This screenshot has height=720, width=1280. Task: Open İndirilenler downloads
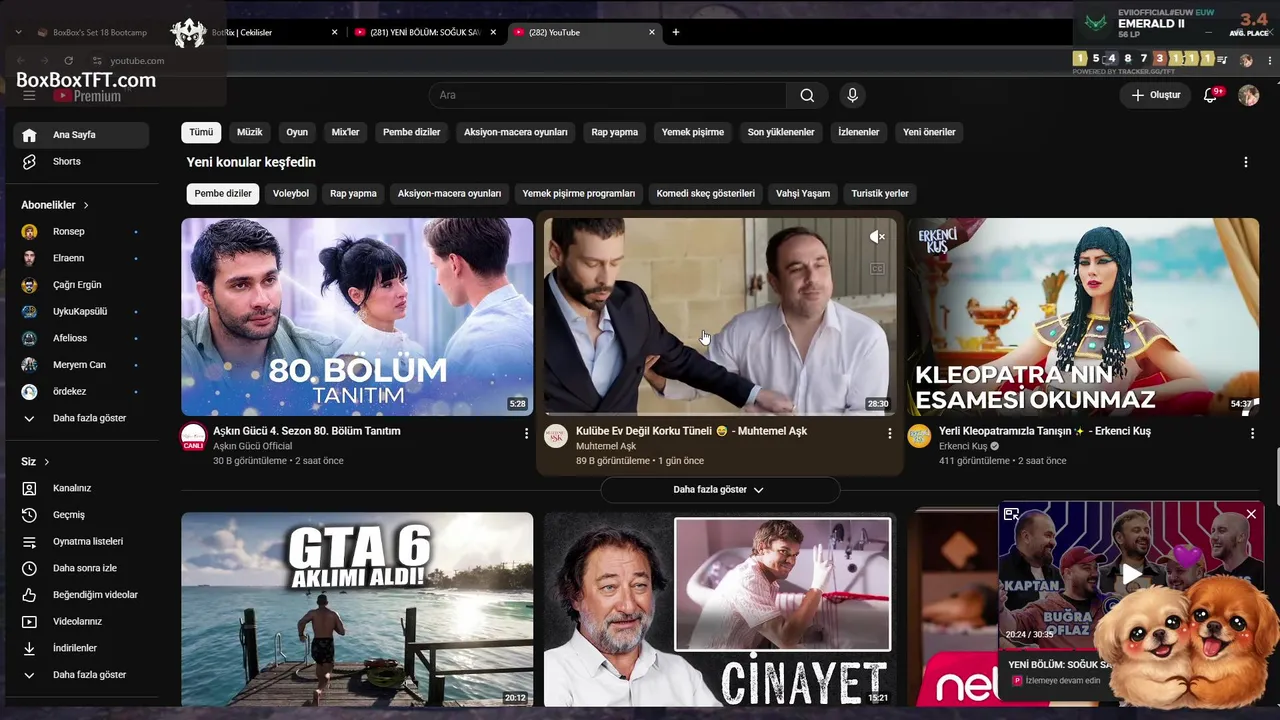81,648
